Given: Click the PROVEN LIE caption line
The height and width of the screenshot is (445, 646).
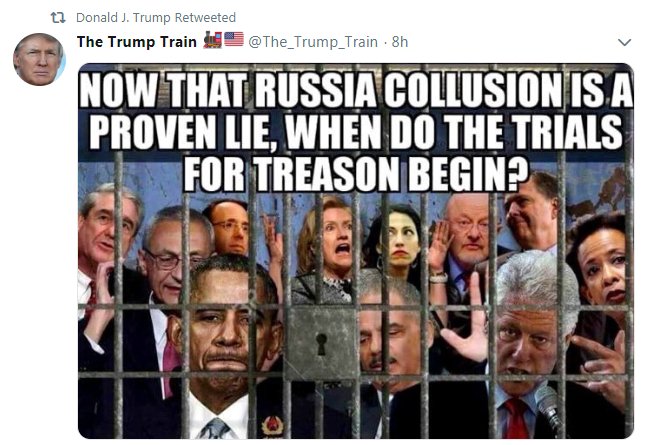Looking at the screenshot, I should coord(356,132).
